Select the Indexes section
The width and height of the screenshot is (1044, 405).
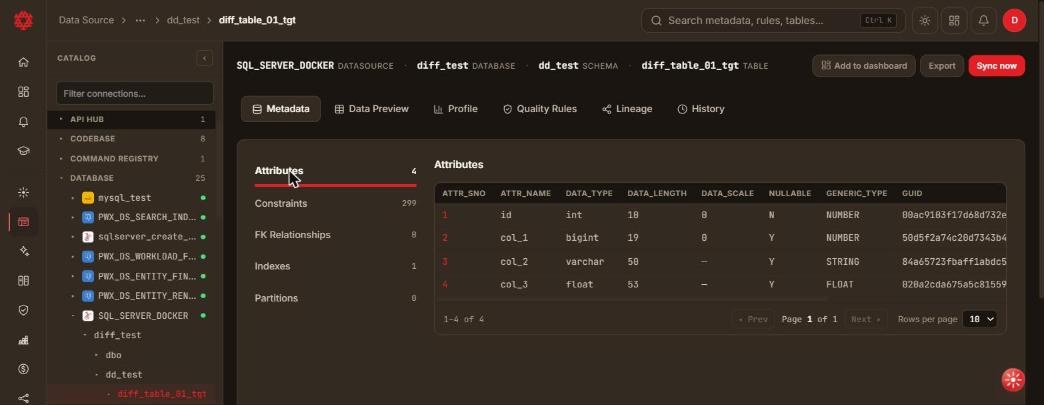point(336,266)
